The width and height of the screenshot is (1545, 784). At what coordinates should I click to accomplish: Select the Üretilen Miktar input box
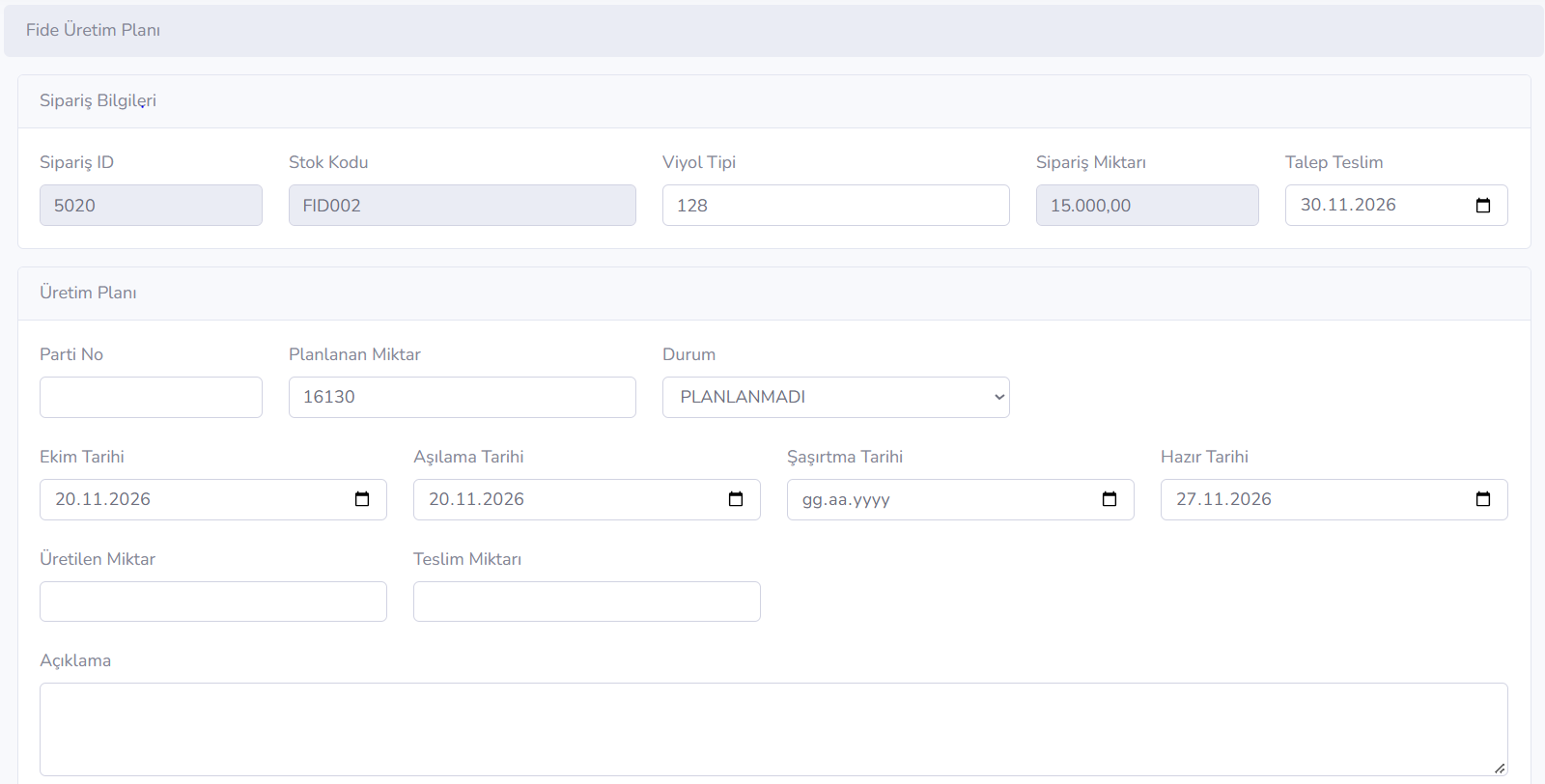[x=213, y=602]
